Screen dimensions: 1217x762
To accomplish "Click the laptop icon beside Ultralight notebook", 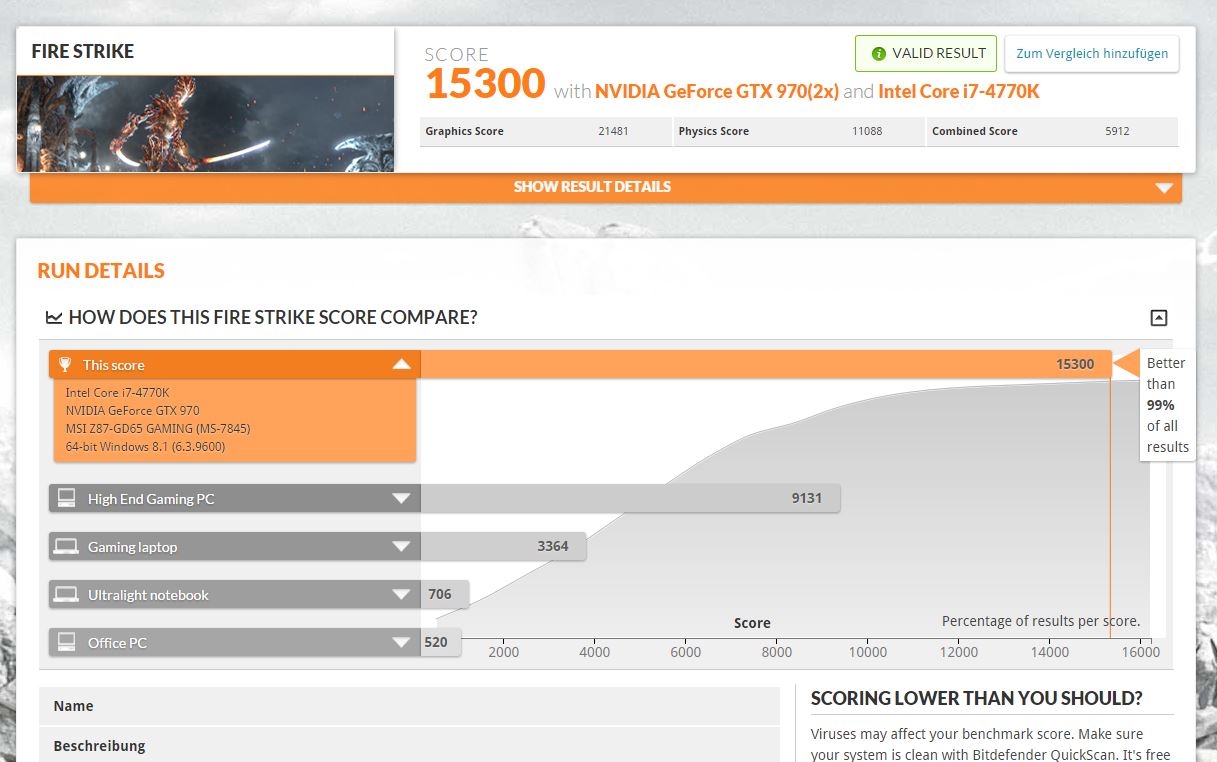I will point(67,594).
